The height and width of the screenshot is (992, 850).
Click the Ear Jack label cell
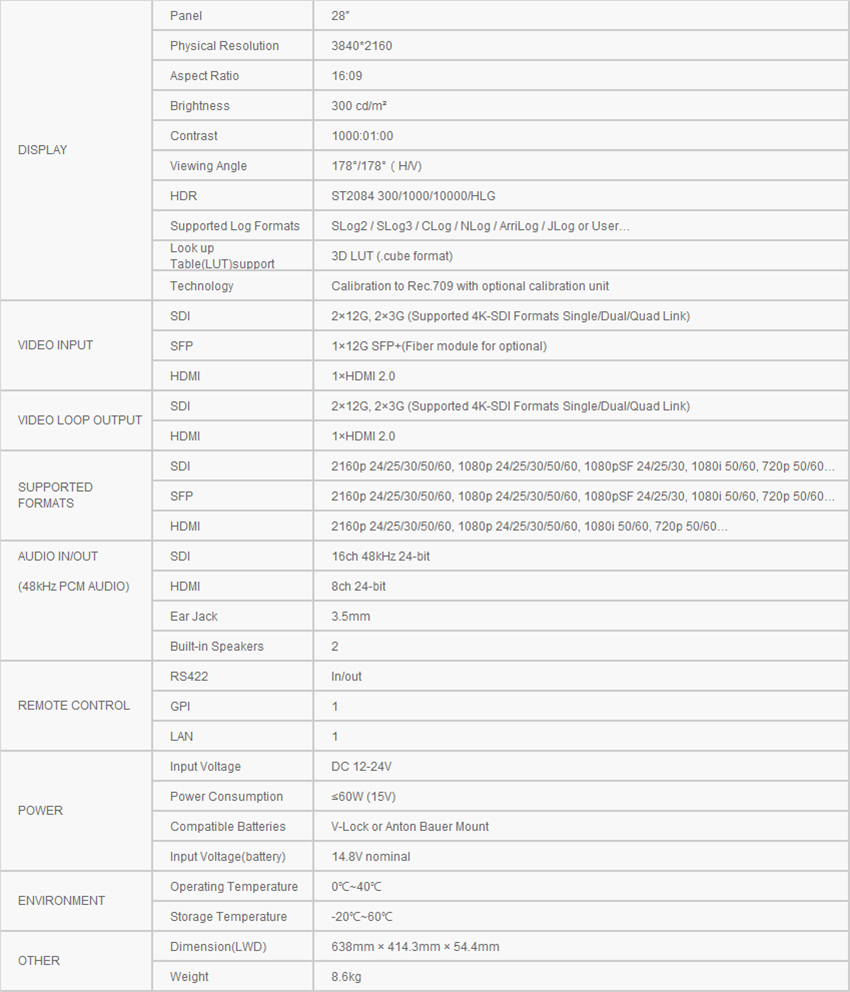tap(233, 616)
